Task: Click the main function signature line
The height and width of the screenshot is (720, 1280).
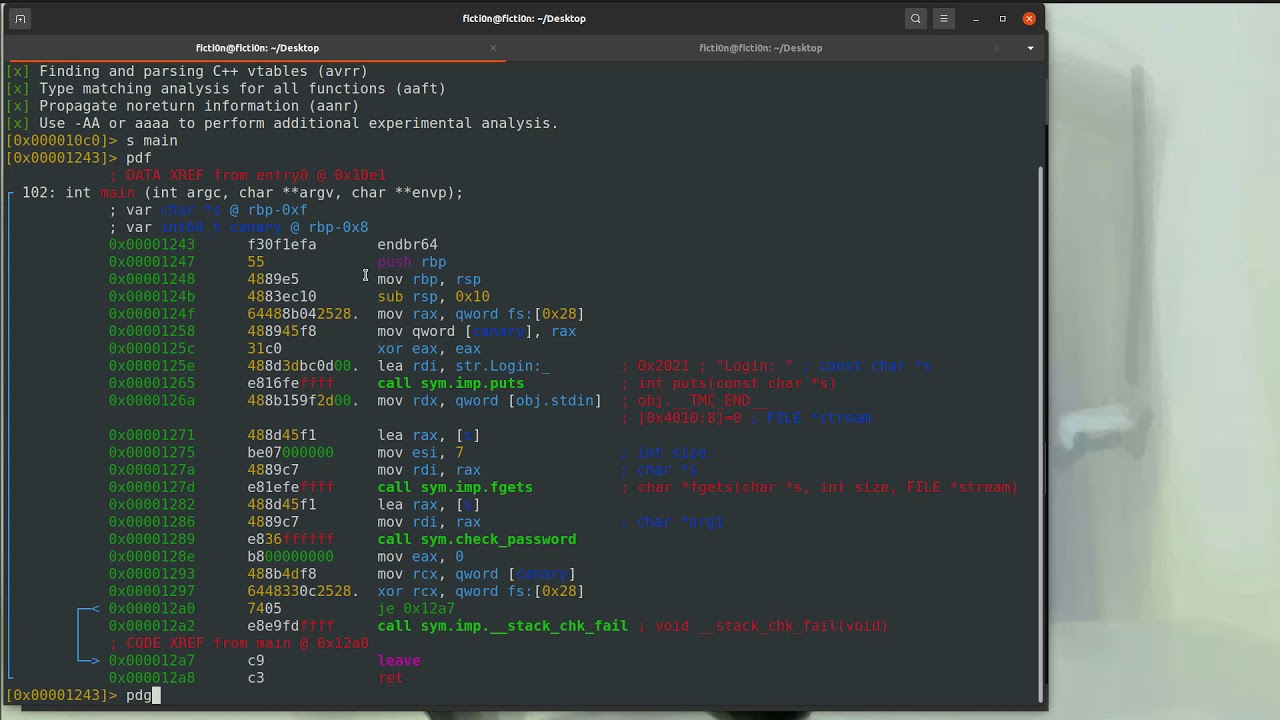Action: 242,192
